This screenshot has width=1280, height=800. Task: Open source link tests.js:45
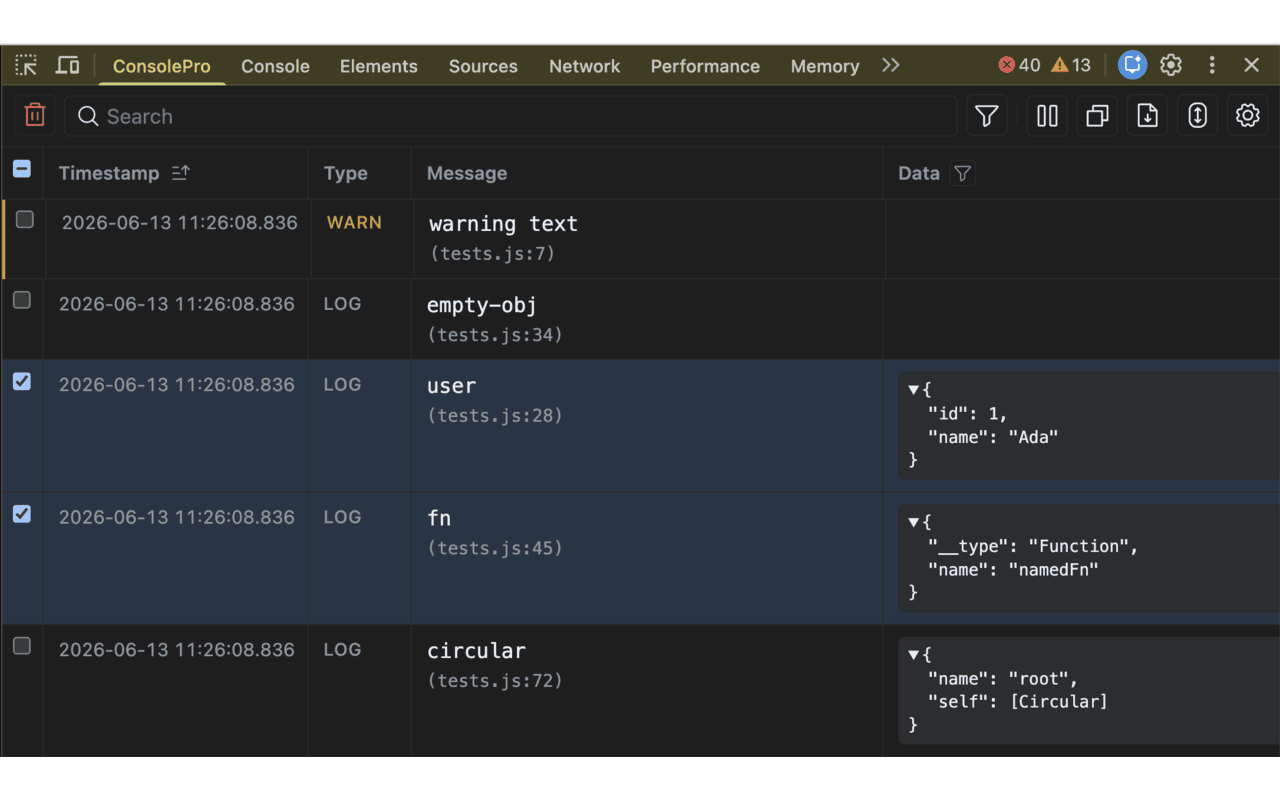coord(495,548)
